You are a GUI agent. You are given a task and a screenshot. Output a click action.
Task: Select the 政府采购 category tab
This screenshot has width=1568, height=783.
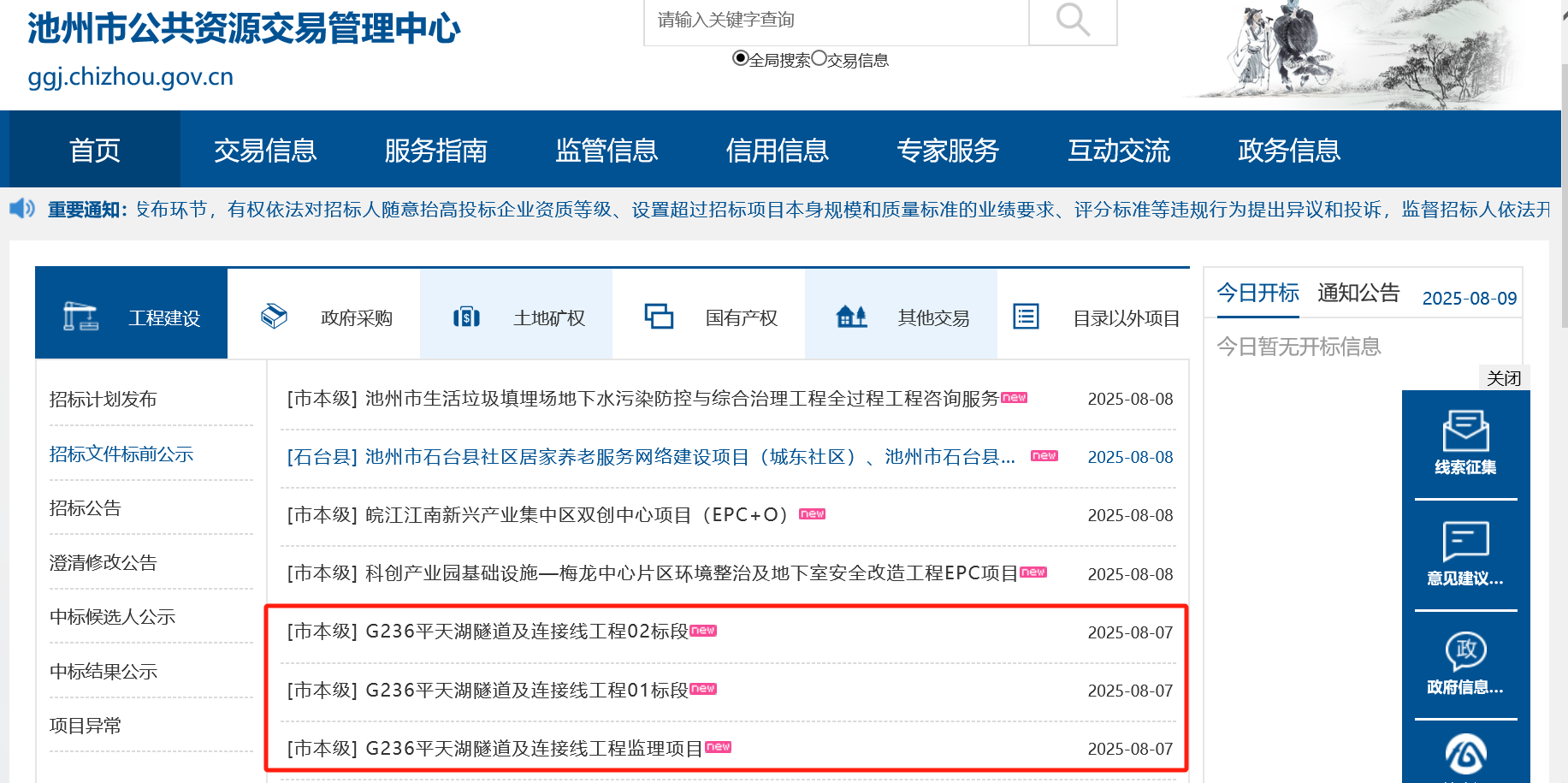[x=323, y=313]
